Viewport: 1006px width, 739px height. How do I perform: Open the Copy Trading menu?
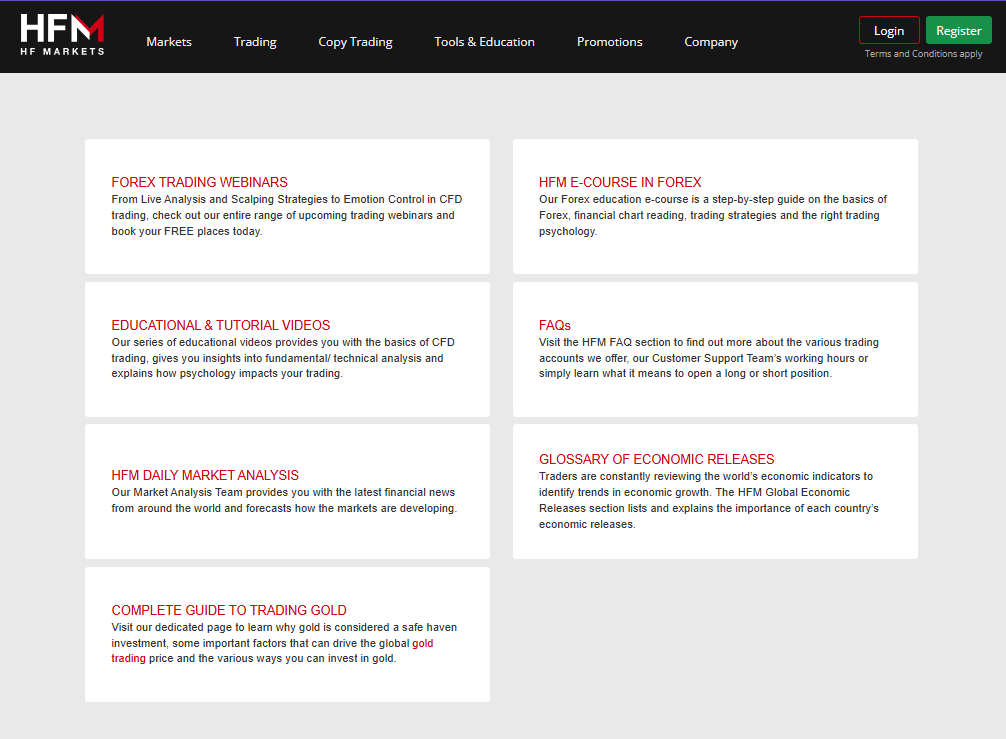click(x=355, y=42)
